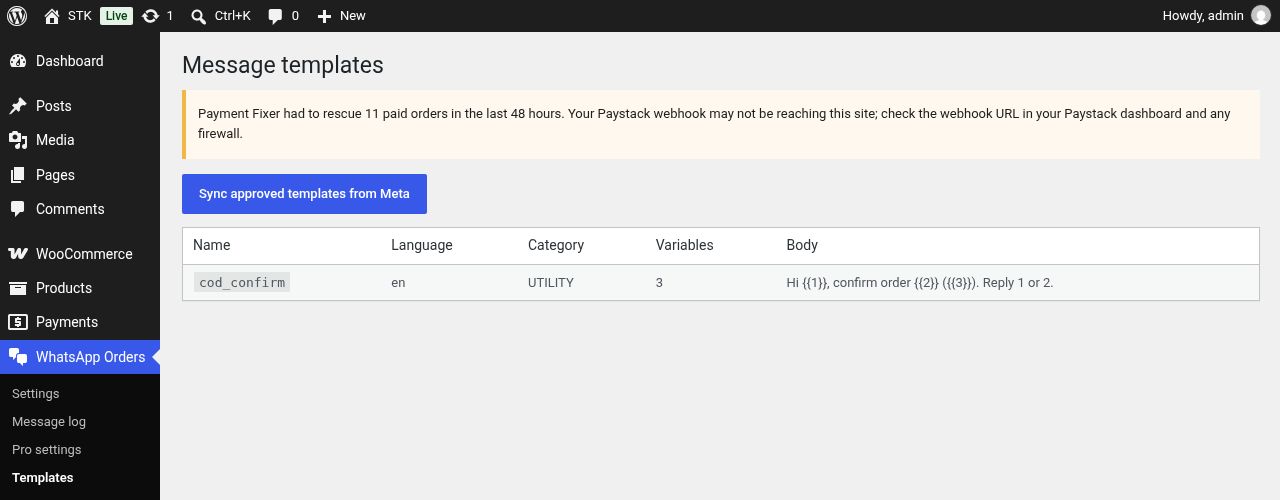The image size is (1280, 500).
Task: Click Sync approved templates from Meta button
Action: click(x=304, y=194)
